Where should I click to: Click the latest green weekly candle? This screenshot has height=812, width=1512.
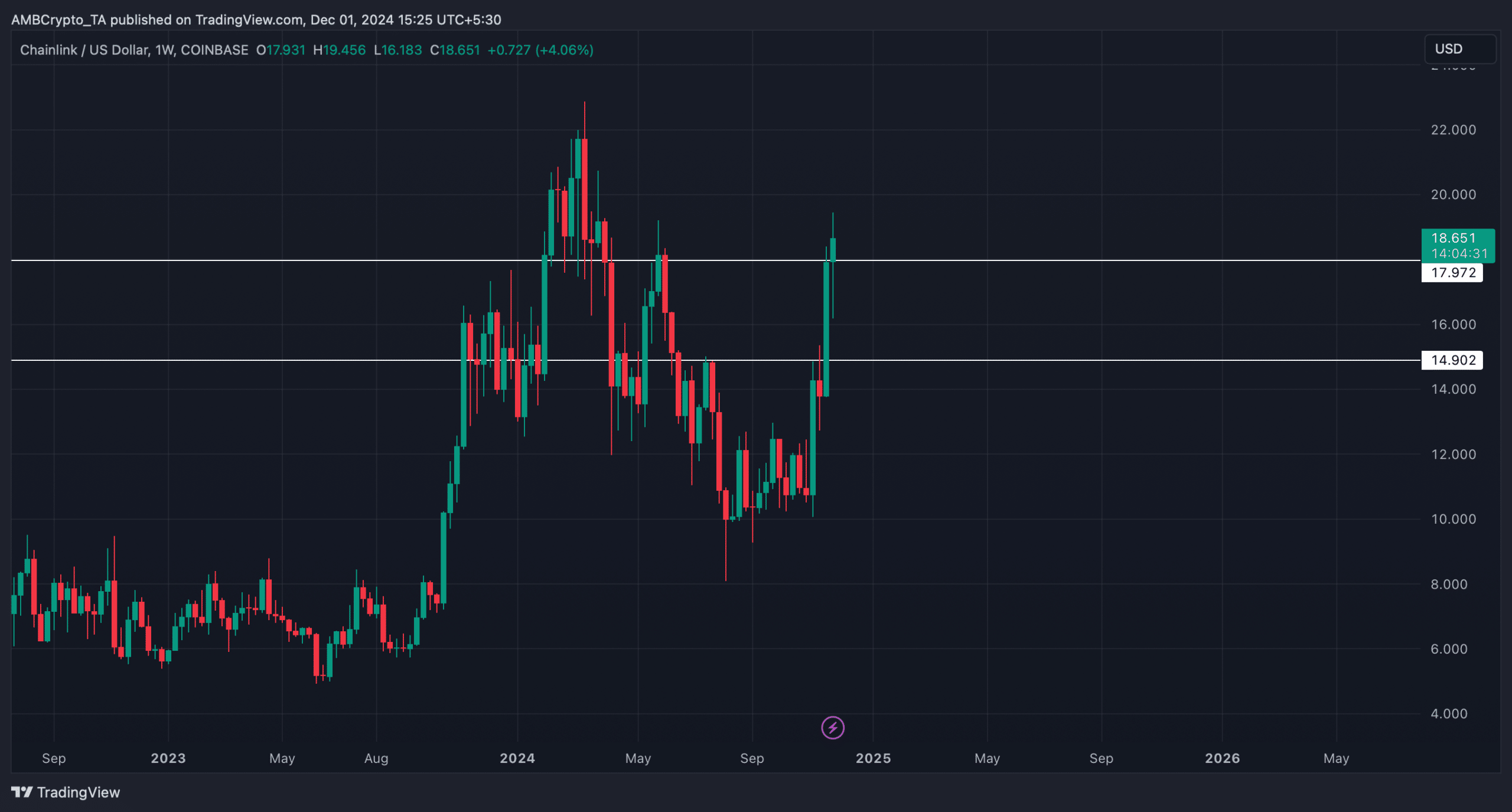pyautogui.click(x=833, y=249)
